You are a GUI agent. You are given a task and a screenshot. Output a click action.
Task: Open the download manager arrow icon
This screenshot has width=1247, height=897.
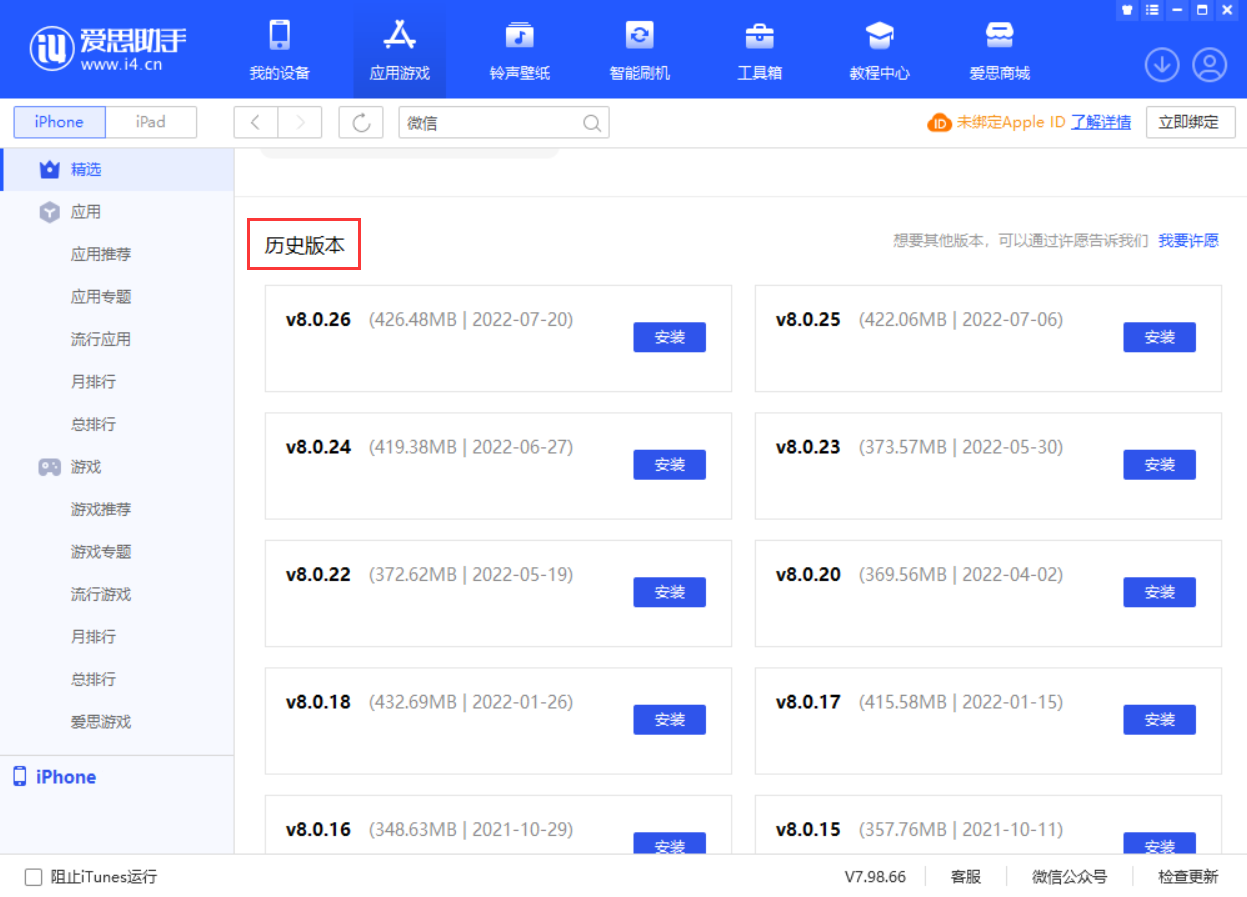click(1162, 65)
